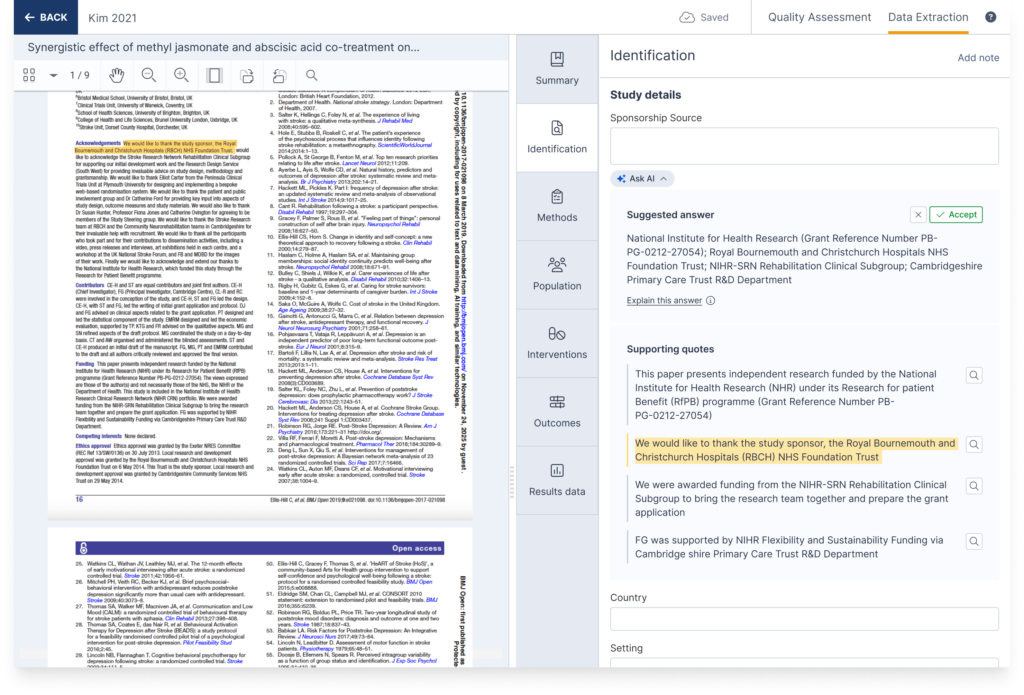
Task: Go back using the BACK button
Action: pos(46,17)
